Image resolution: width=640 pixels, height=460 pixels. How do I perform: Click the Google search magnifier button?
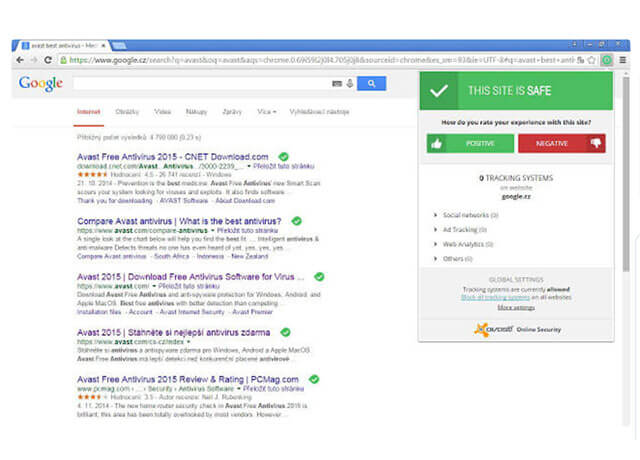(370, 84)
